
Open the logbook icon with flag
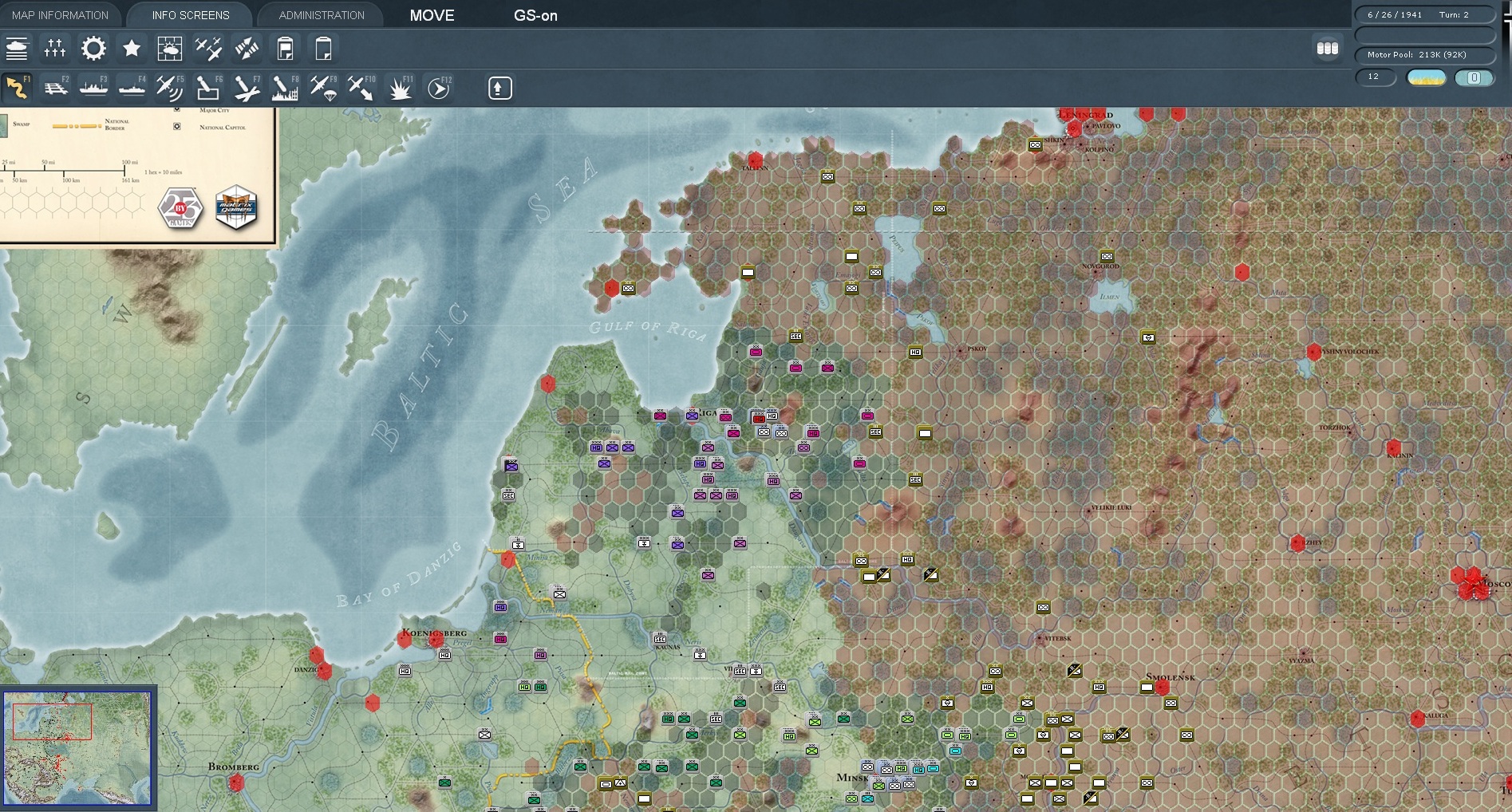coord(285,49)
